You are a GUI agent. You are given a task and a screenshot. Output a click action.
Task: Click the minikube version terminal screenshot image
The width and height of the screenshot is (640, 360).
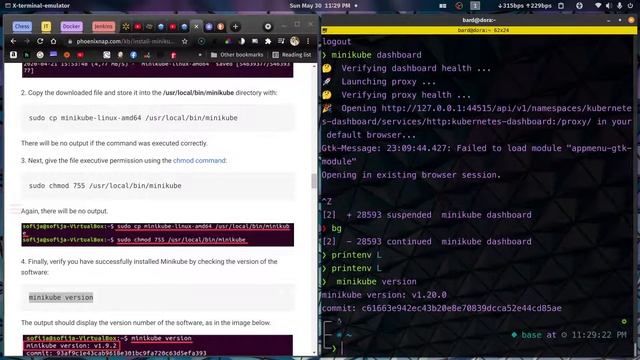click(158, 345)
